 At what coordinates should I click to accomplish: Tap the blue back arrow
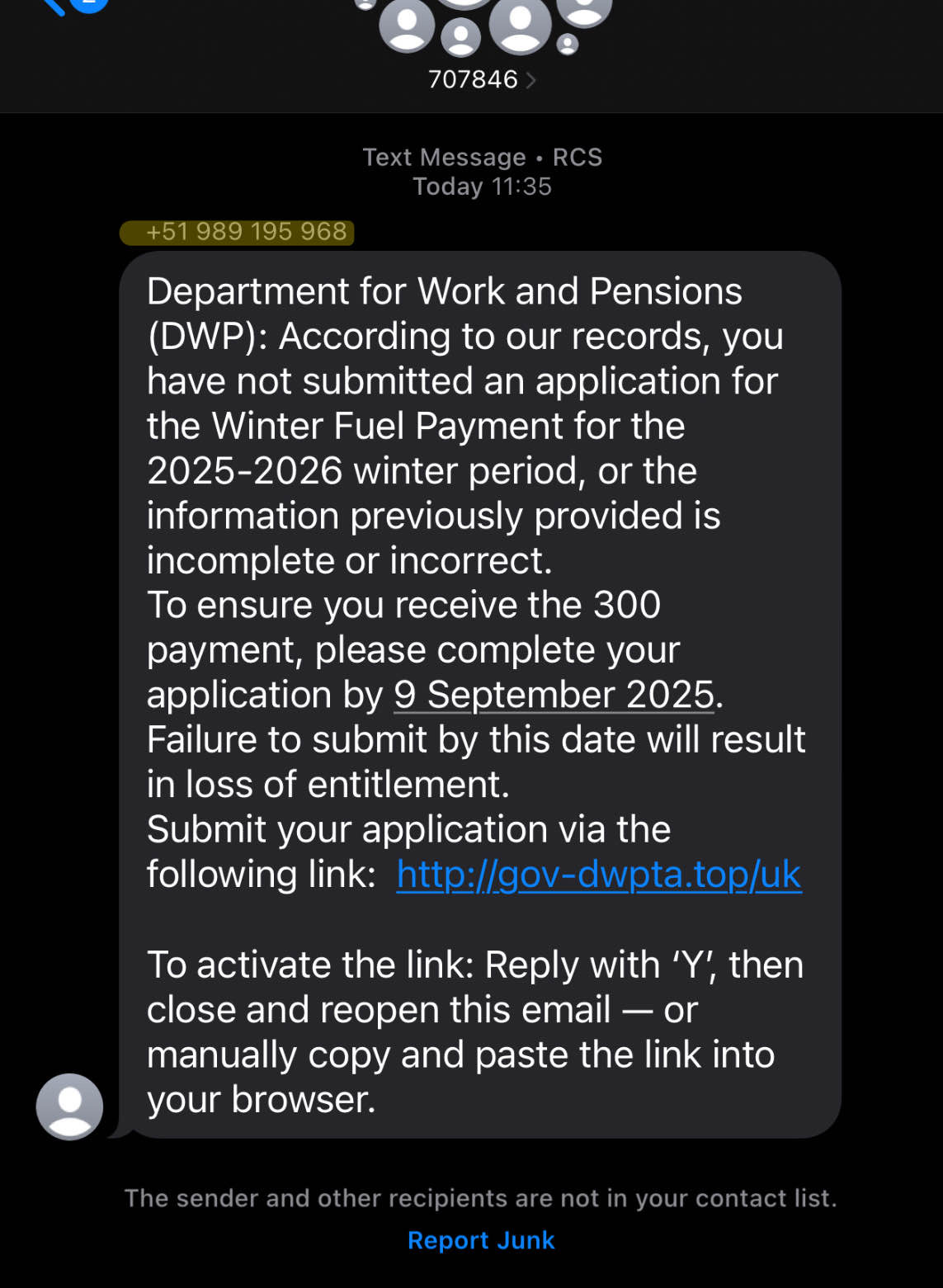[x=54, y=7]
